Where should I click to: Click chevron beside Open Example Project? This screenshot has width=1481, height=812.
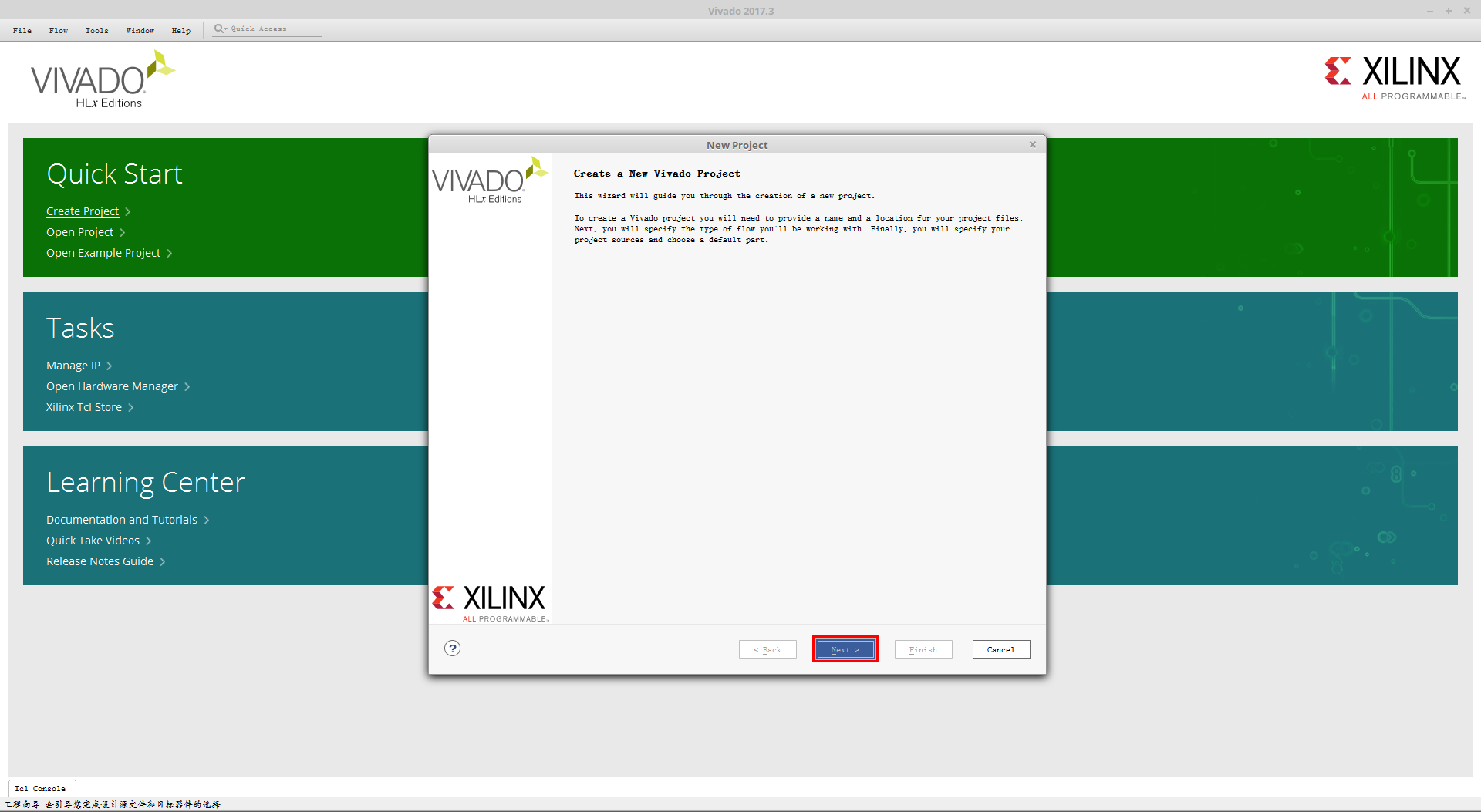tap(170, 254)
